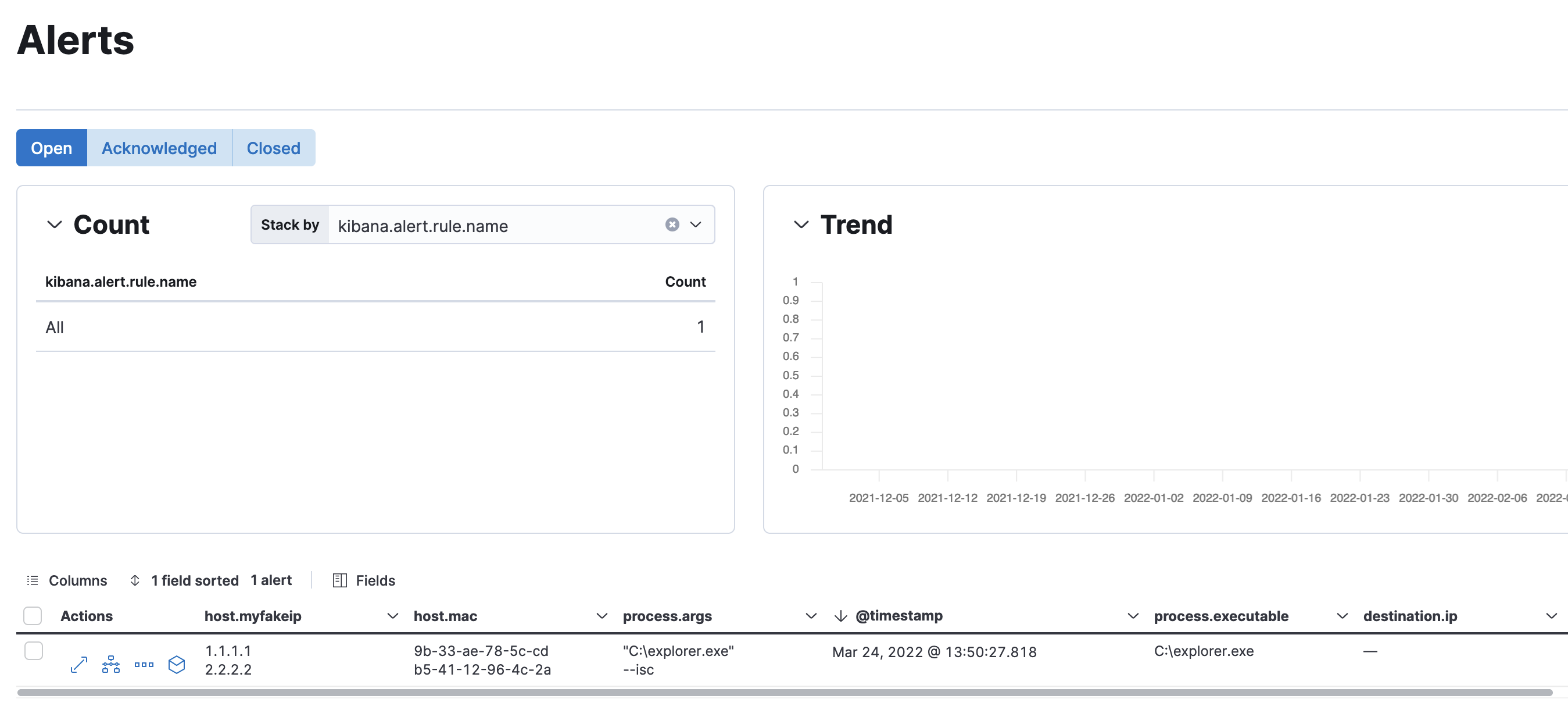Click the Fields browser icon

pyautogui.click(x=339, y=580)
